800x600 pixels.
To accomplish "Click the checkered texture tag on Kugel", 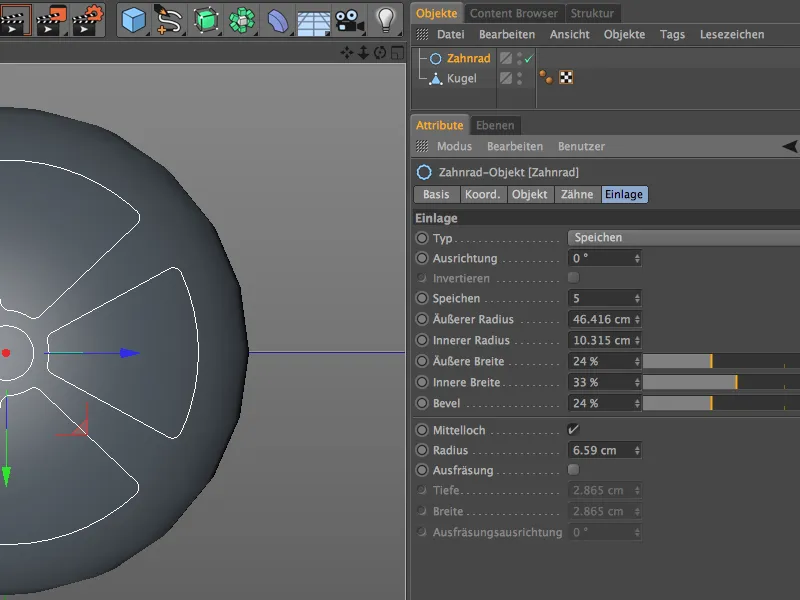I will coord(566,78).
